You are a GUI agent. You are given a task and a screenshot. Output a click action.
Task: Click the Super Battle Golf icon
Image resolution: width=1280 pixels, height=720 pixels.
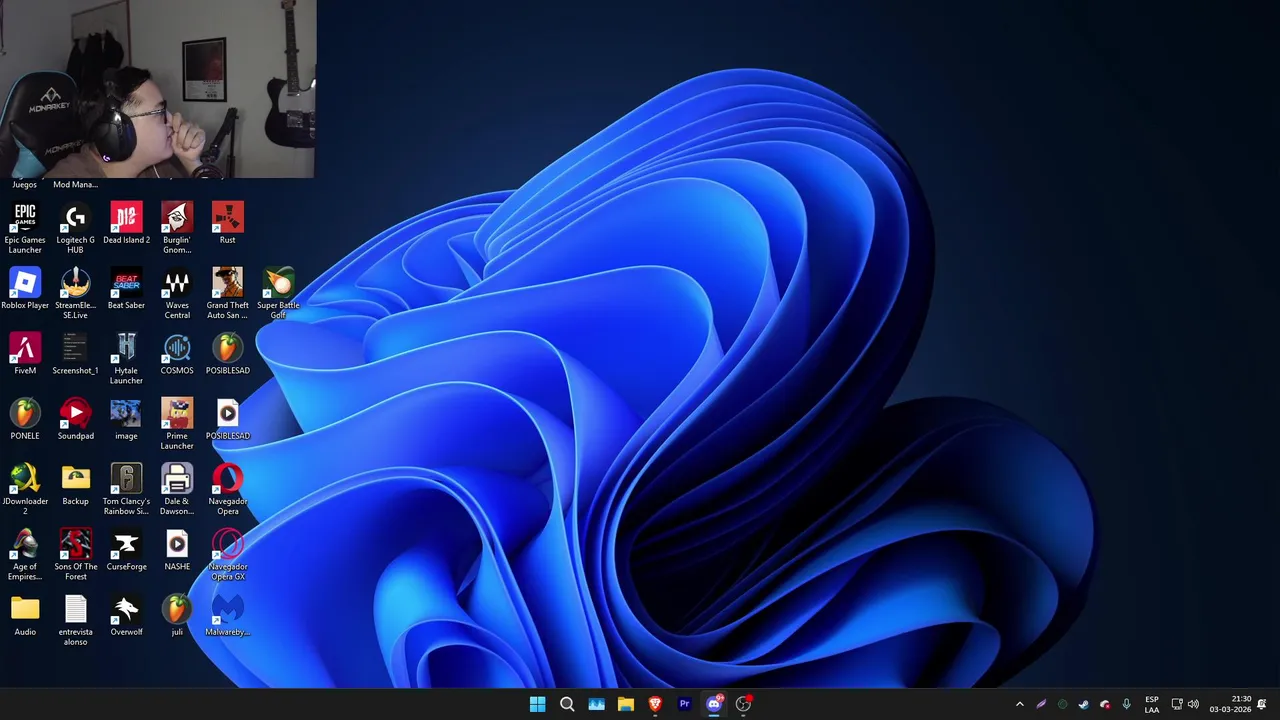[x=278, y=293]
